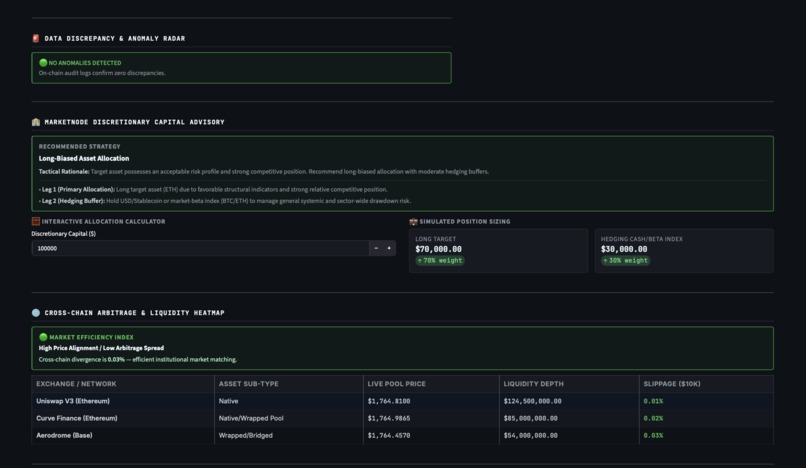Click the Leg 2 (Hedging Buffer) line
Viewport: 806px width, 468px height.
[x=225, y=201]
